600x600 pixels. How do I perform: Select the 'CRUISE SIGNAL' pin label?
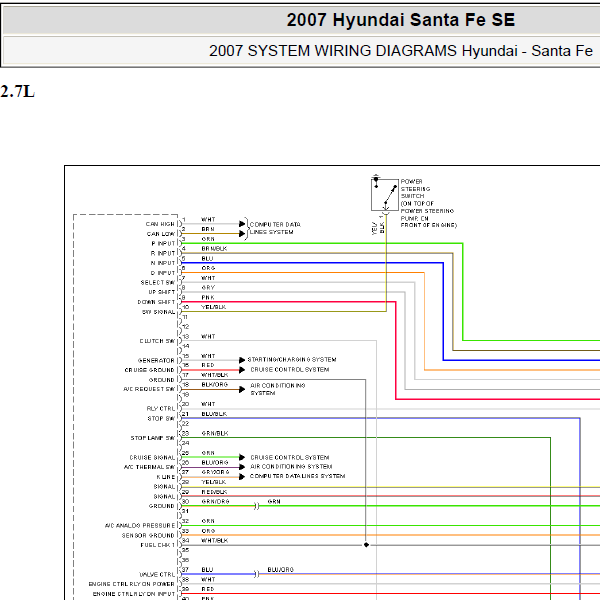[152, 458]
